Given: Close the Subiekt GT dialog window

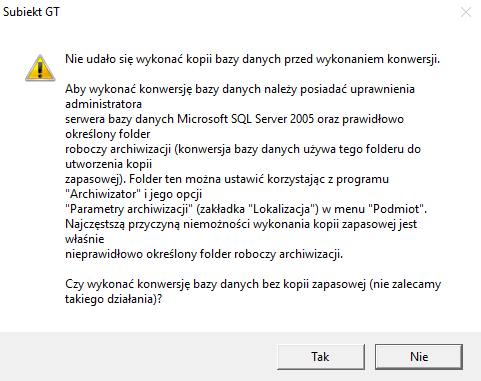Looking at the screenshot, I should 466,12.
